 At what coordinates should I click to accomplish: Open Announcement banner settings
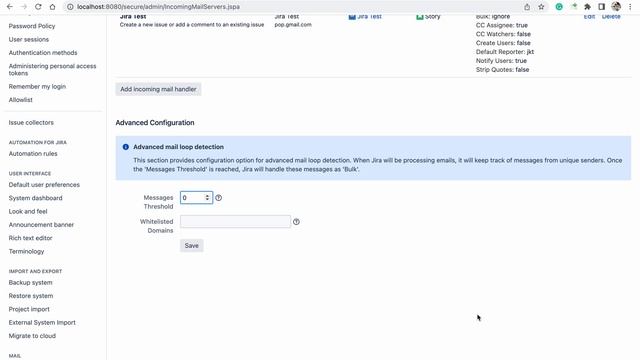(x=41, y=225)
